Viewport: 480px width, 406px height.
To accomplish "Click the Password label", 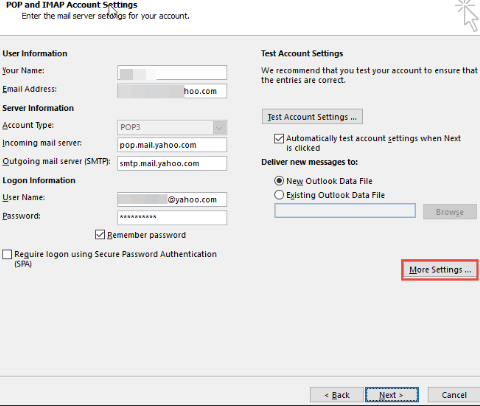I will (x=21, y=216).
